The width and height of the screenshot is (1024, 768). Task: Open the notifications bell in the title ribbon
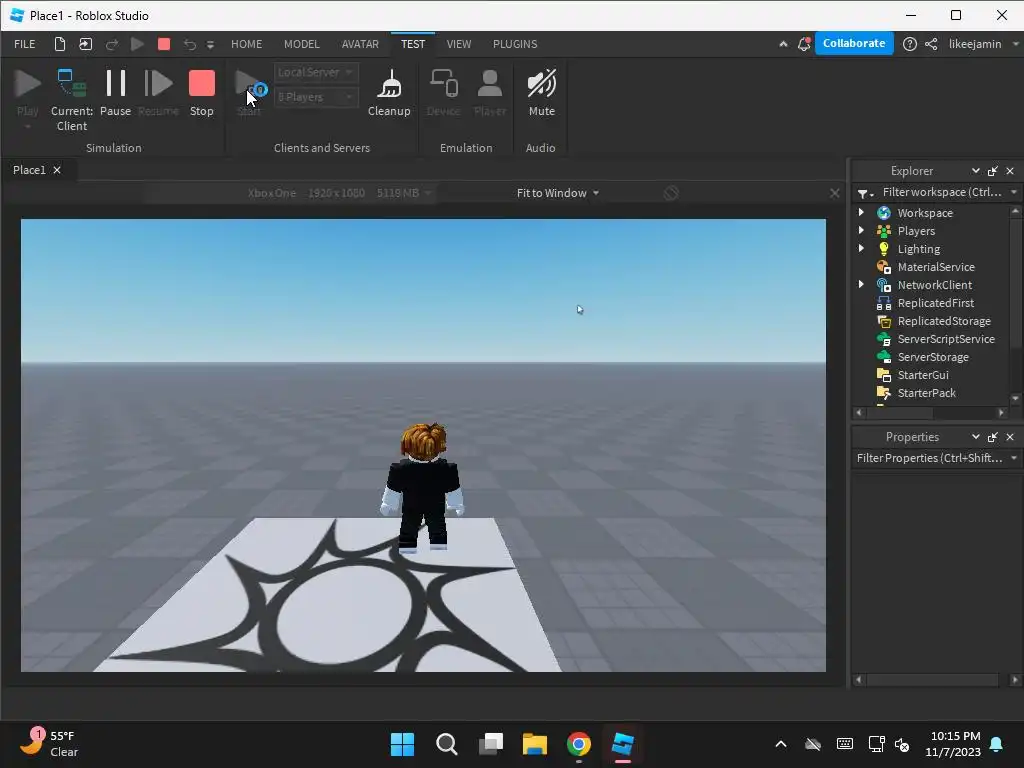coord(804,44)
